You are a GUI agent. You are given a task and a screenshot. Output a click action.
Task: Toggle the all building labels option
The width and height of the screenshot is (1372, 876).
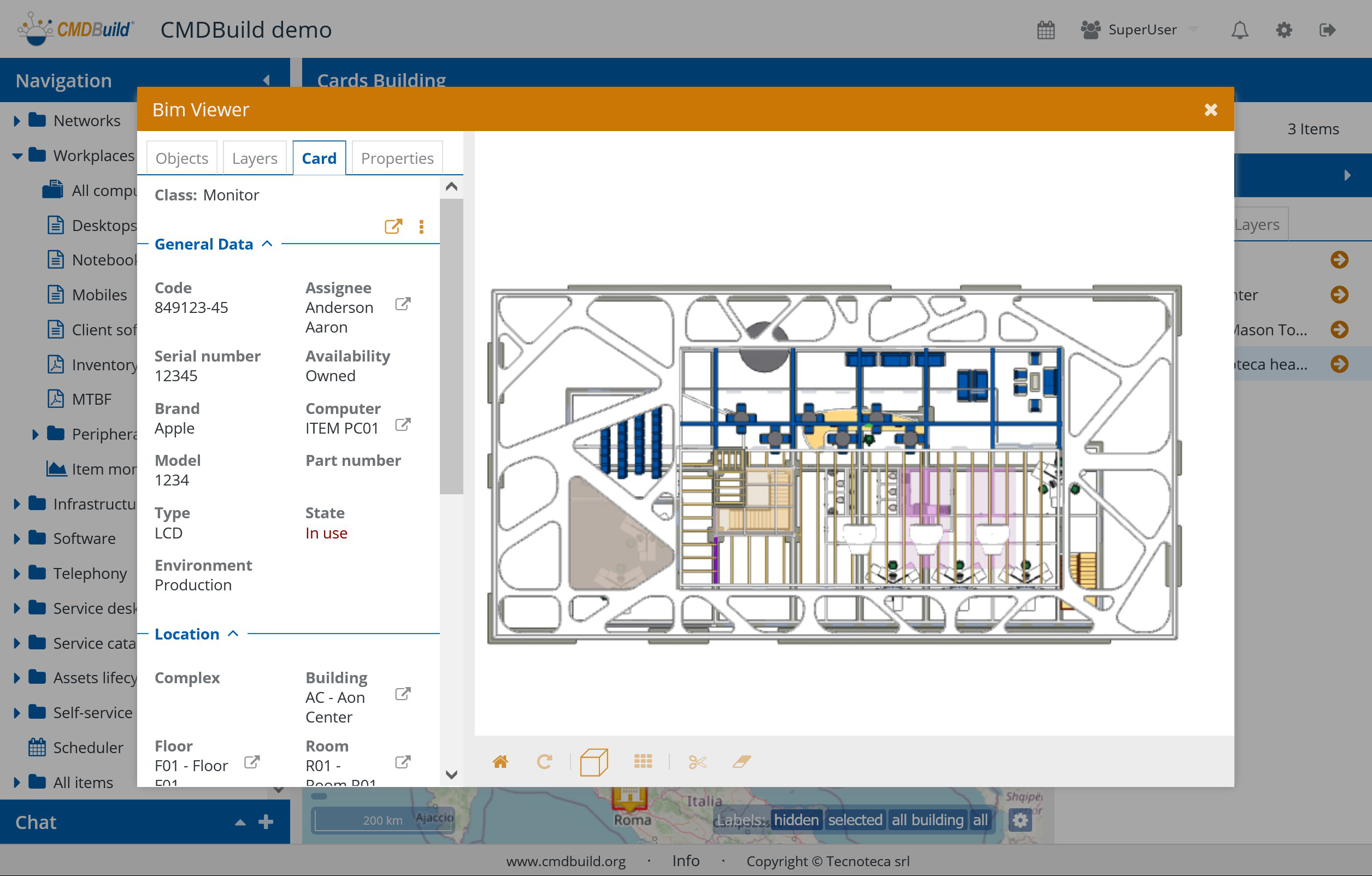point(927,820)
